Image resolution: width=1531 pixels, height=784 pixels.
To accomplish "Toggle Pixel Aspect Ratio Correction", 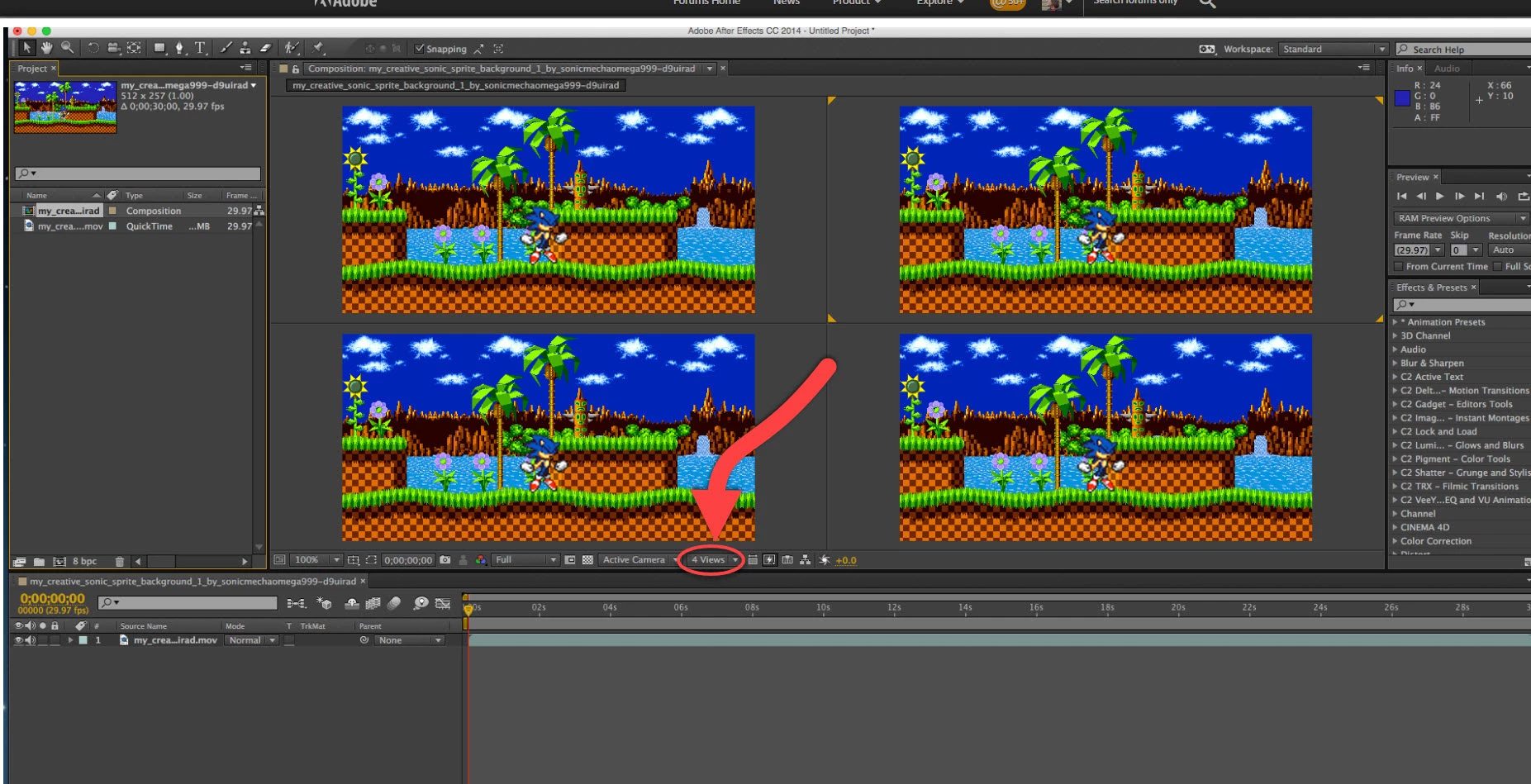I will click(x=753, y=559).
